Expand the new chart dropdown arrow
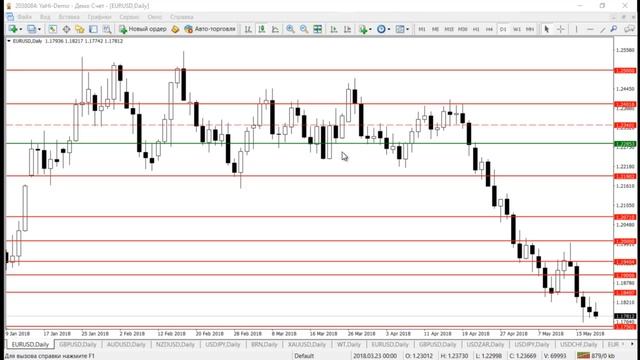 tap(21, 29)
